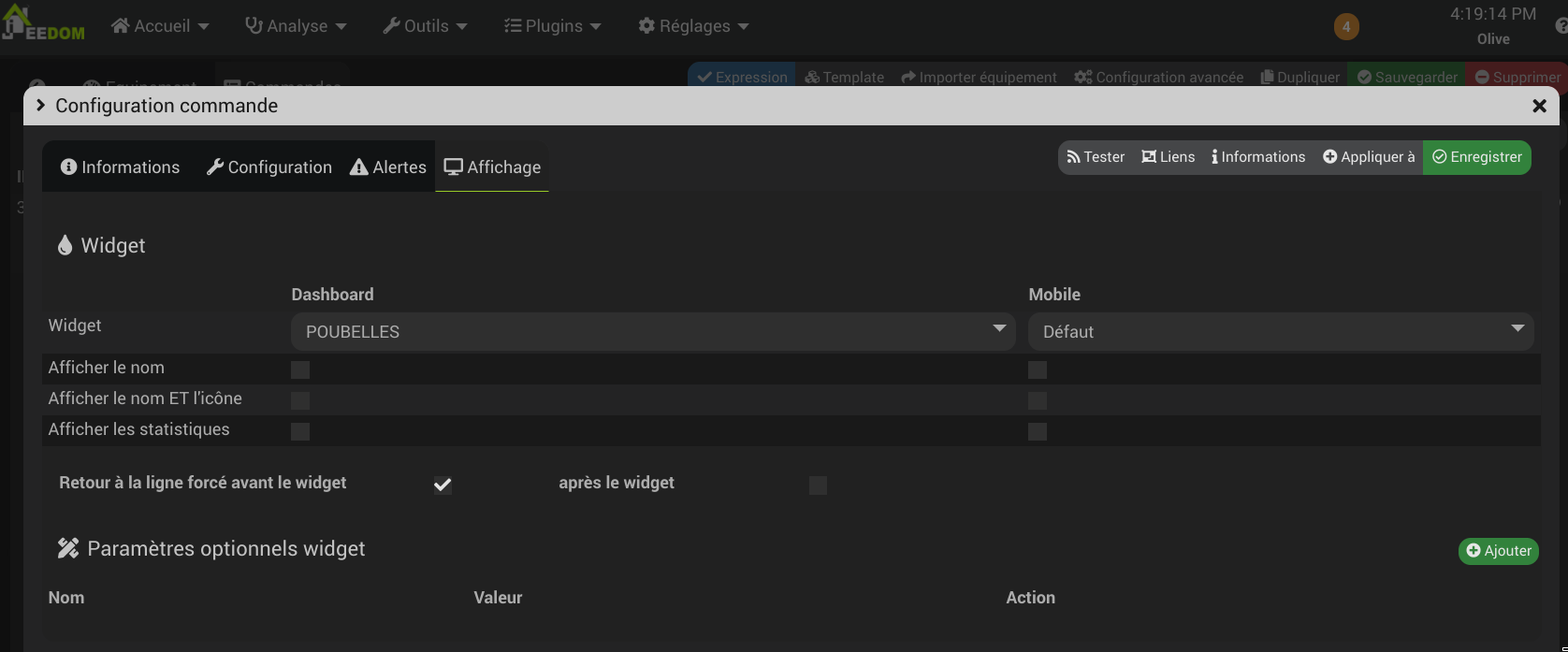The width and height of the screenshot is (1568, 652).
Task: Open the Mobile widget Défaut dropdown
Action: (1281, 332)
